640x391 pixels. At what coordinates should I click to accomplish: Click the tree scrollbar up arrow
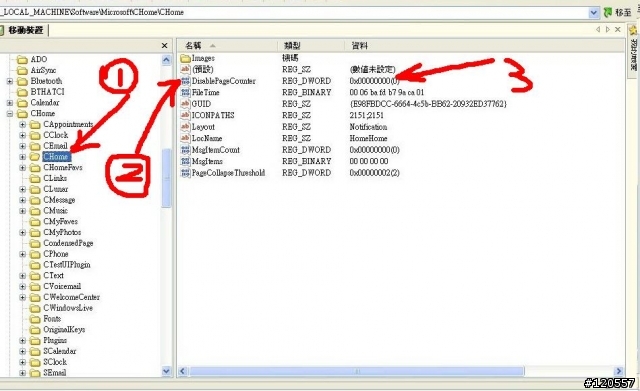click(x=166, y=60)
